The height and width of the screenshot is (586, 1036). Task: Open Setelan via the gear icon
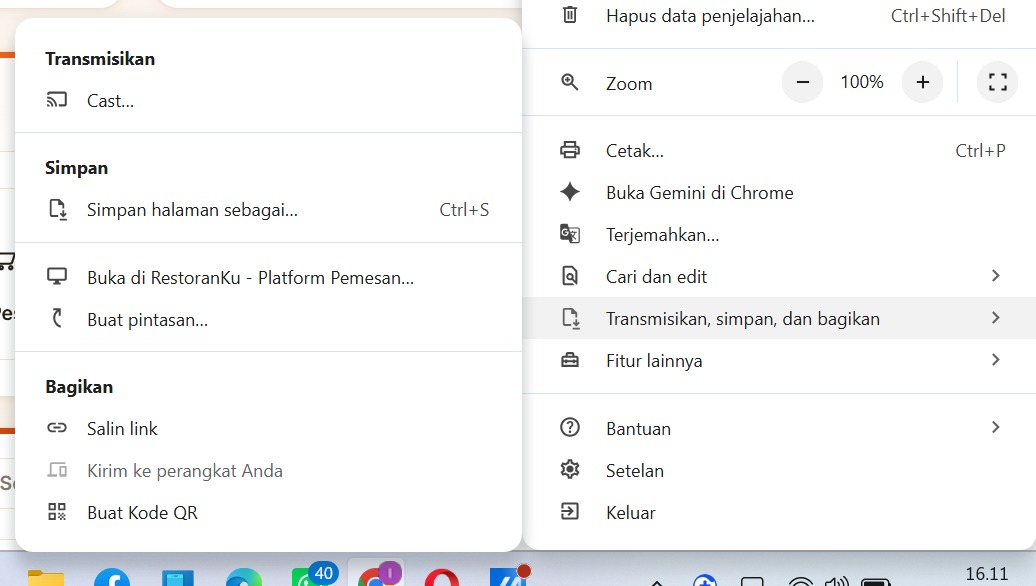pos(570,470)
